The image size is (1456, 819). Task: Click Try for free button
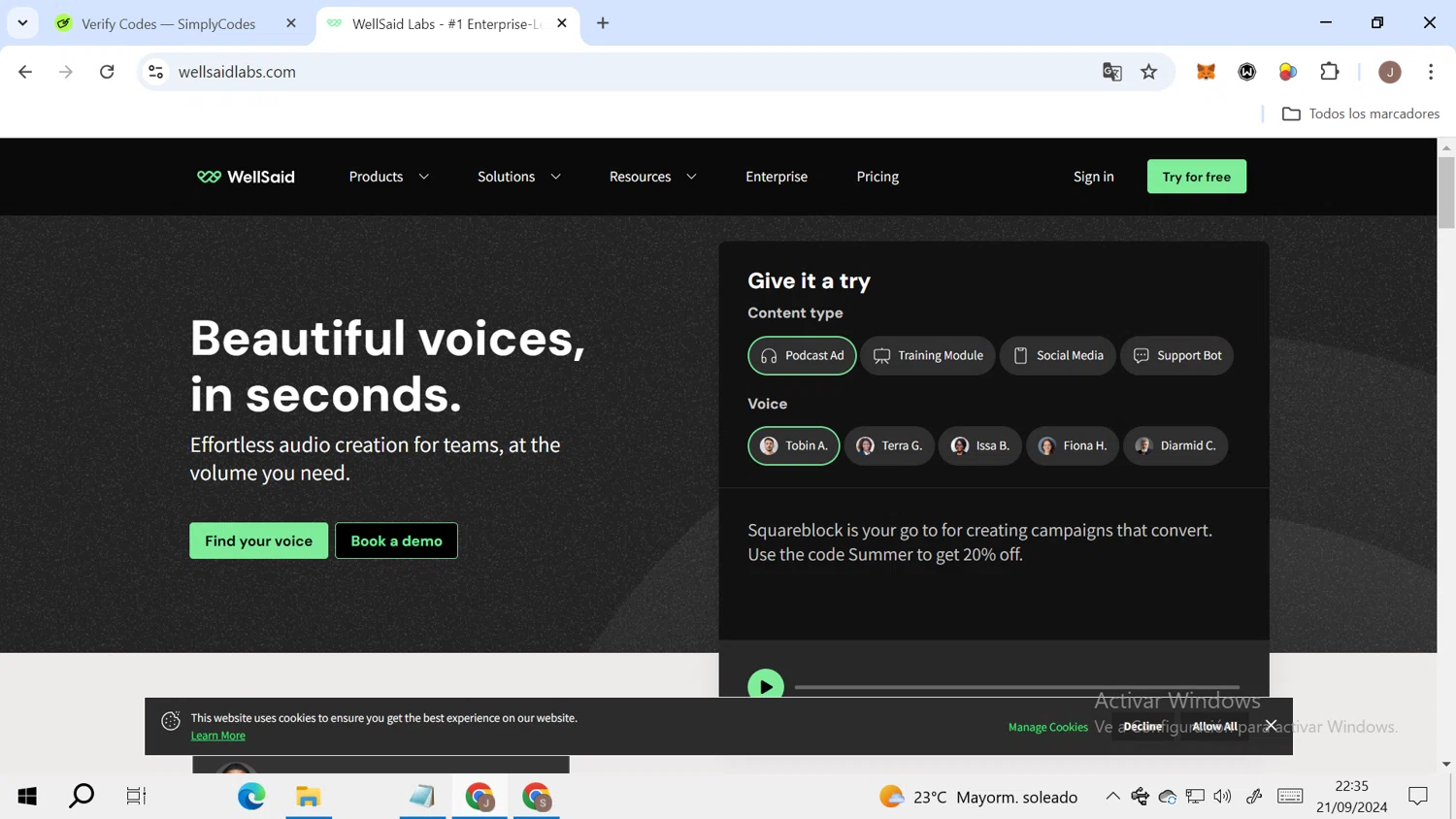click(x=1196, y=177)
